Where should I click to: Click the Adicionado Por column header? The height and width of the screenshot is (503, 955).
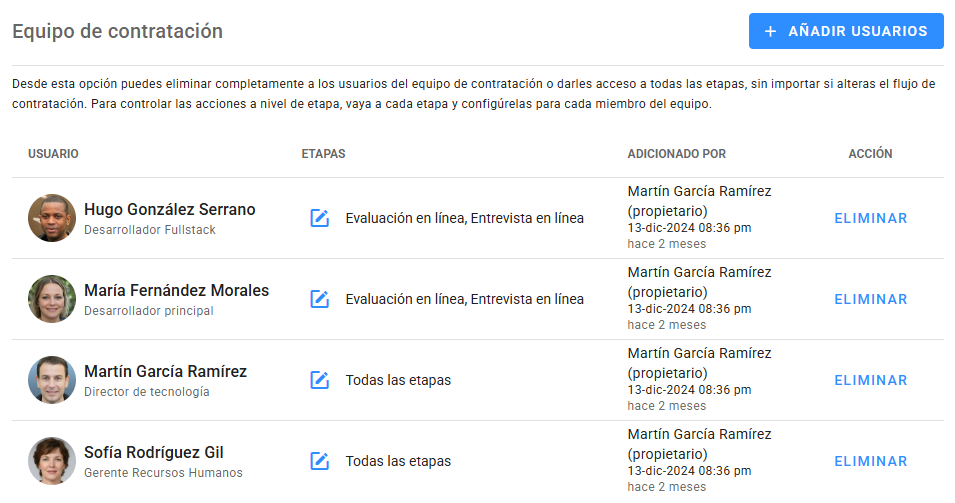(x=676, y=154)
